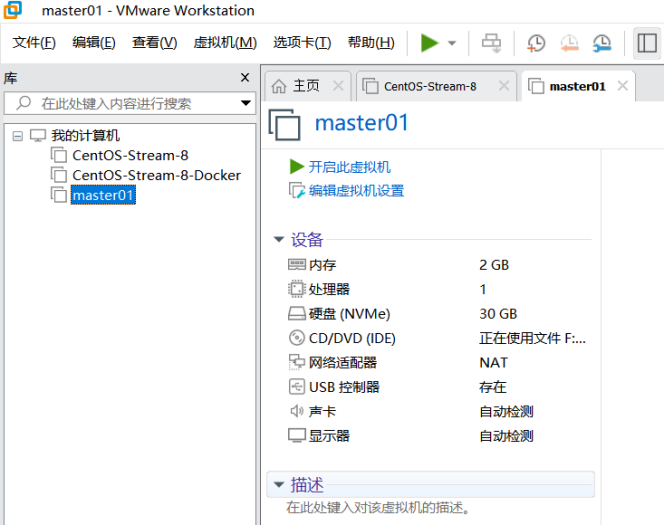Open the 选项卡(T) menu
This screenshot has width=664, height=526.
[302, 42]
